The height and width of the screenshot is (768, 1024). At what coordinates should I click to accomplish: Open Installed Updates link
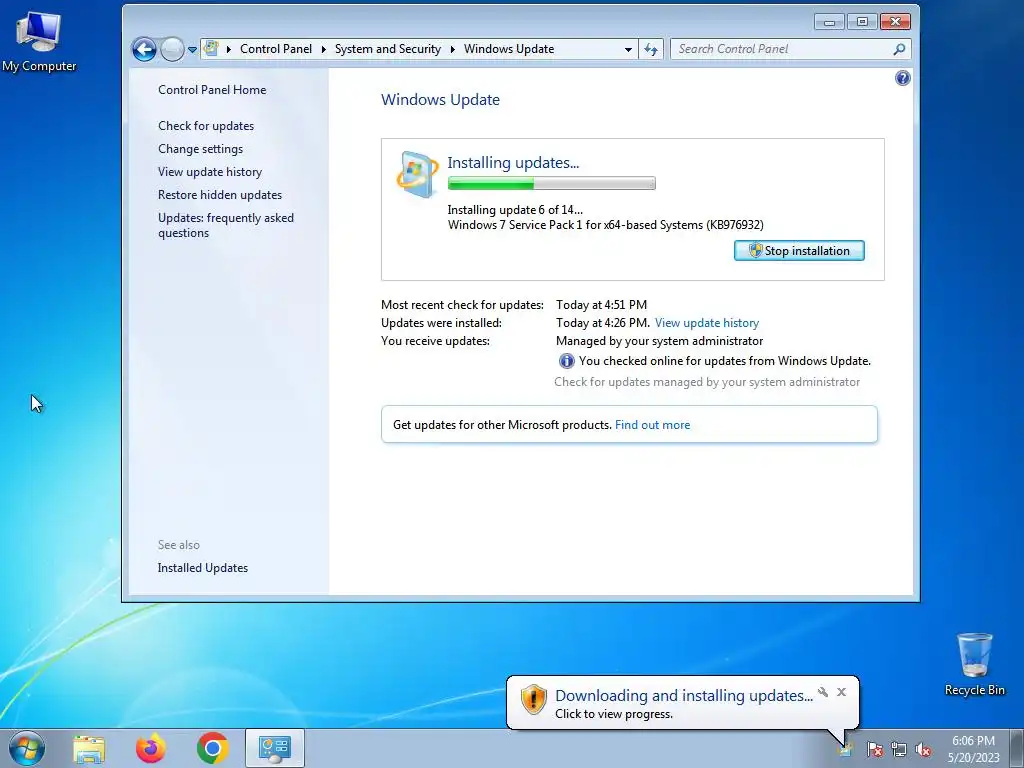(x=202, y=568)
